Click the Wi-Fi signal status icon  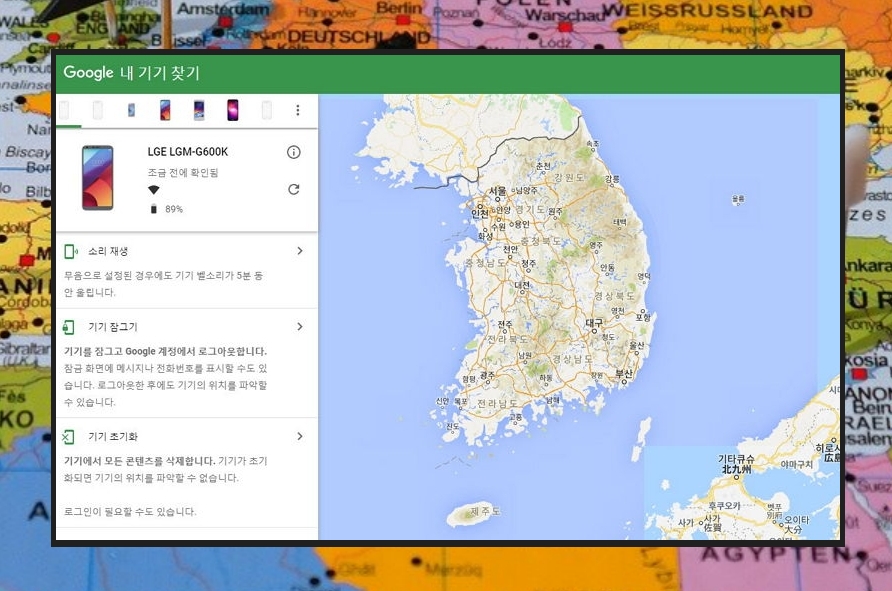tap(154, 189)
